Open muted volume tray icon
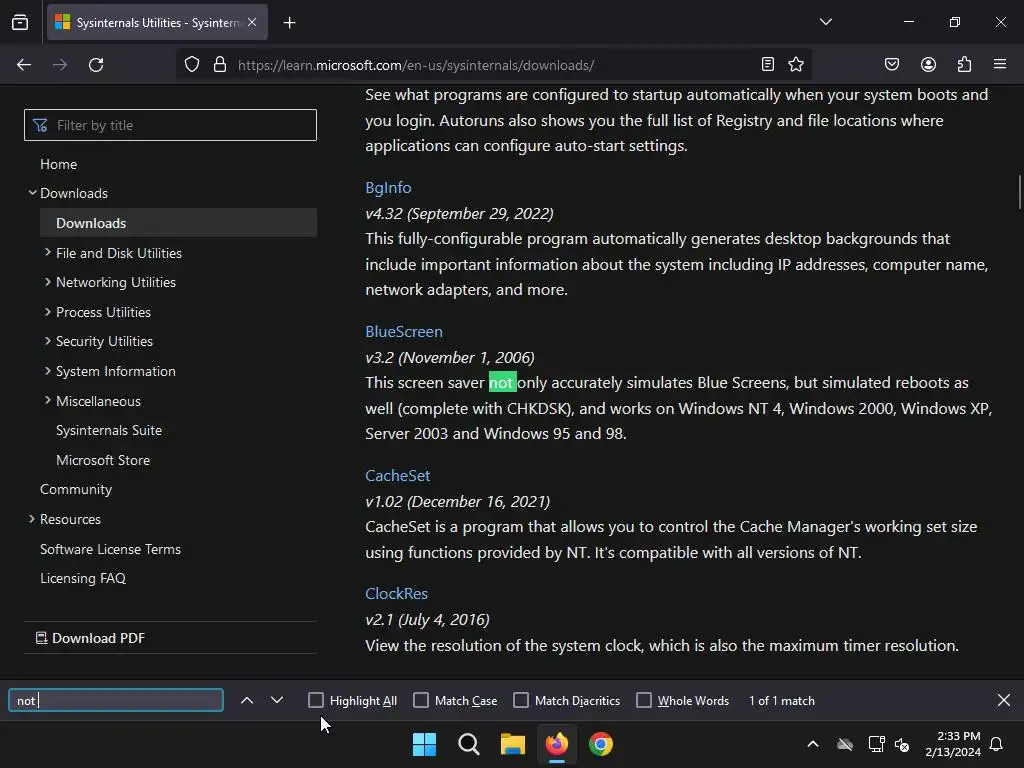 coord(902,744)
